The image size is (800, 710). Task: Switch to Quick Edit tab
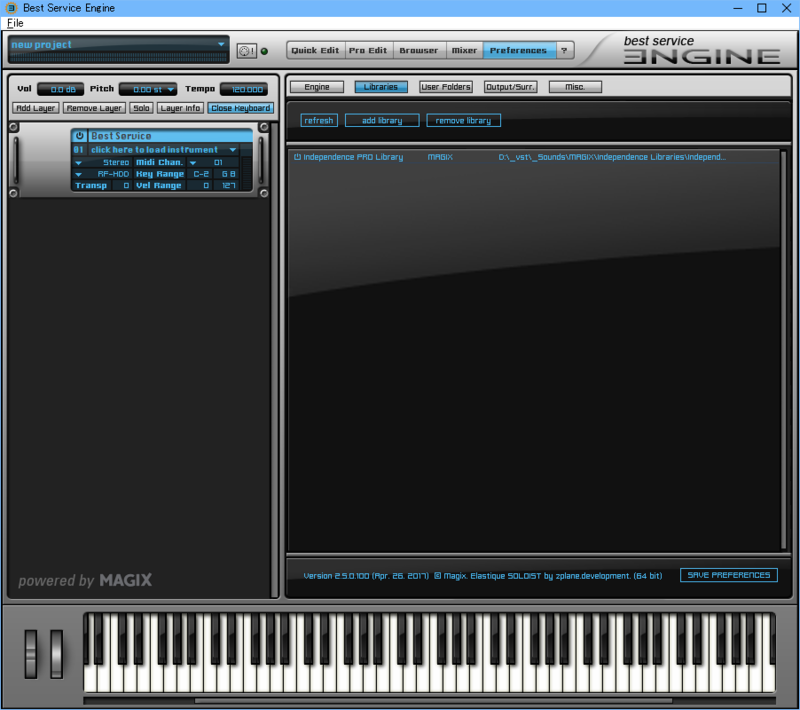coord(315,50)
